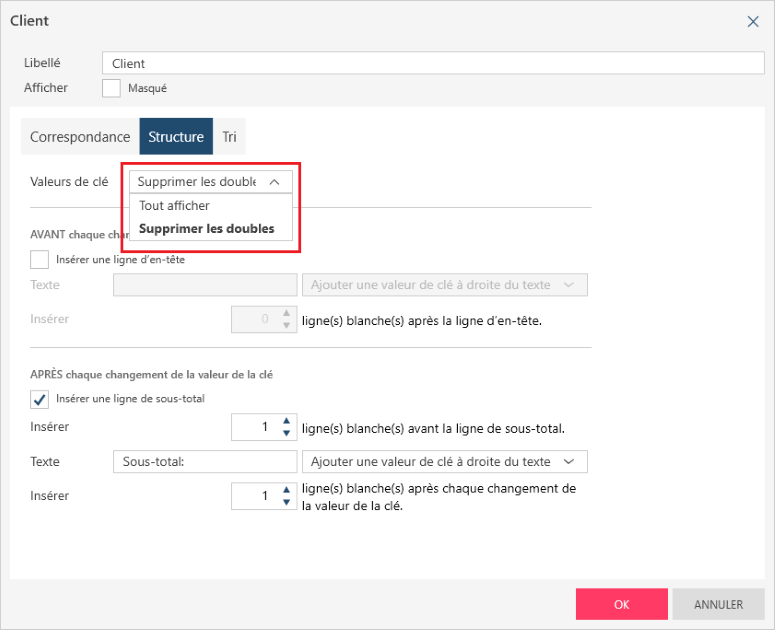Click the Libellé text field

tap(433, 63)
